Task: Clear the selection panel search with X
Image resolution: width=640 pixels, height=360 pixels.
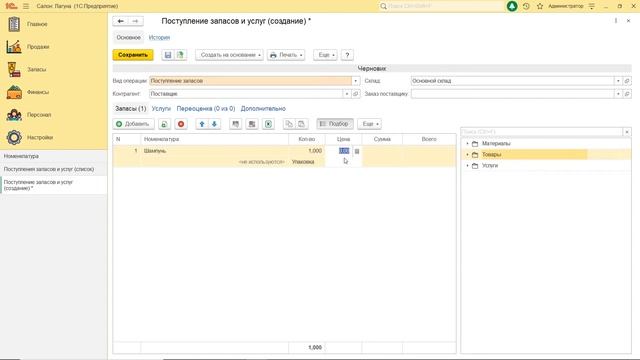Action: (627, 132)
